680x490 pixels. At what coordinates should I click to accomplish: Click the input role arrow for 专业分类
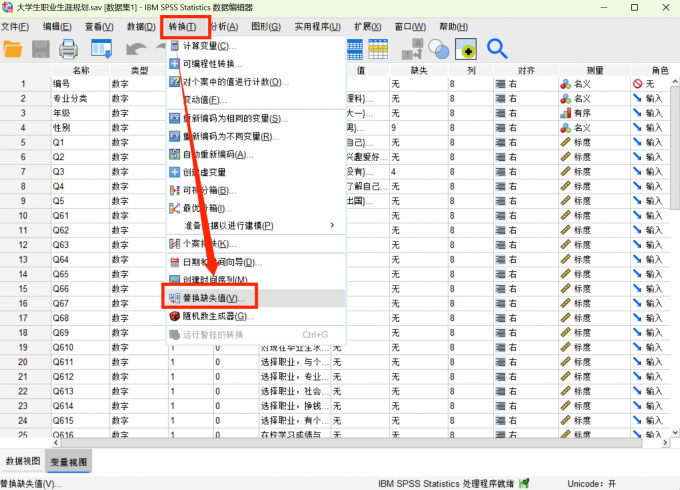(x=637, y=98)
